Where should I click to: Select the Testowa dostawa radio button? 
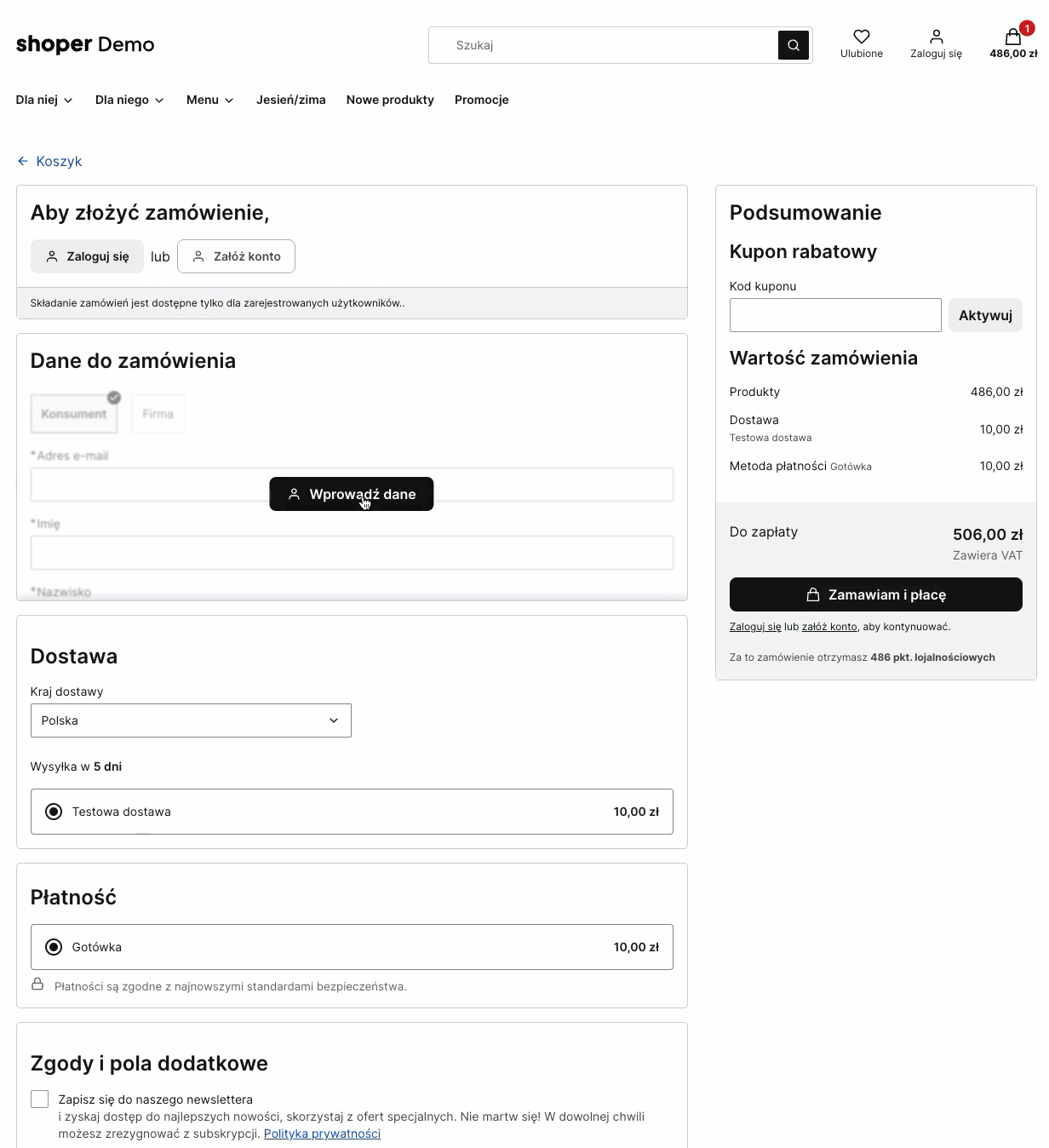coord(54,812)
